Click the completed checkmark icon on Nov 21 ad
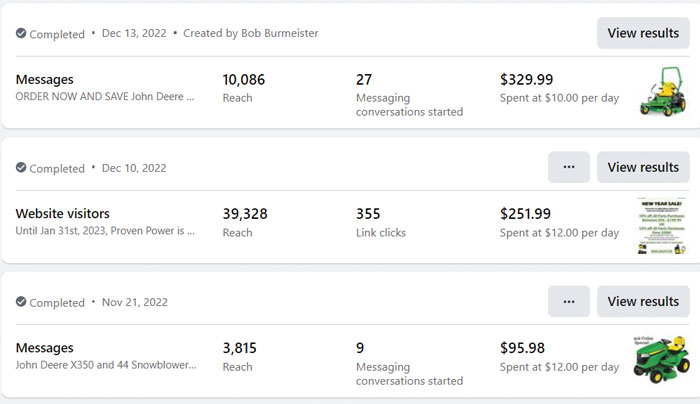 click(21, 302)
